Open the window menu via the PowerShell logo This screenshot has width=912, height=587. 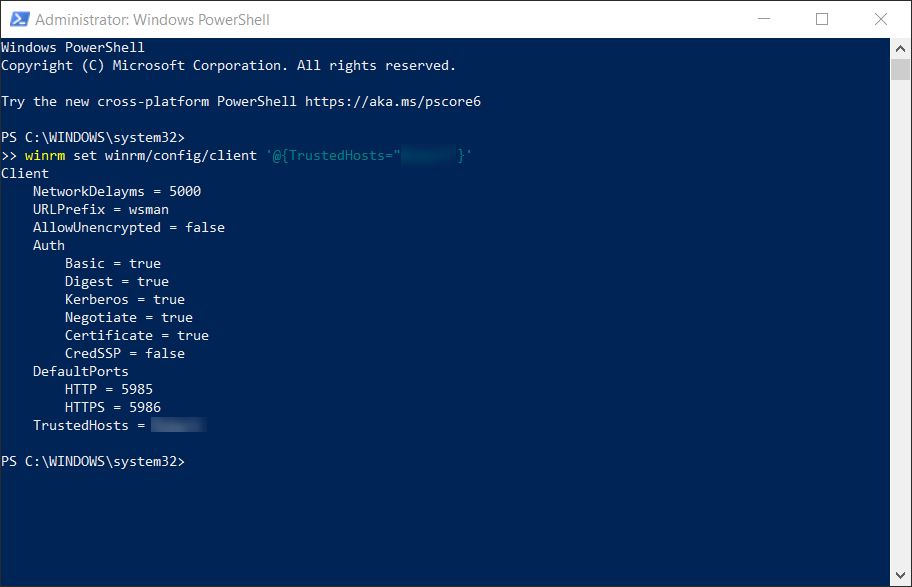click(20, 19)
